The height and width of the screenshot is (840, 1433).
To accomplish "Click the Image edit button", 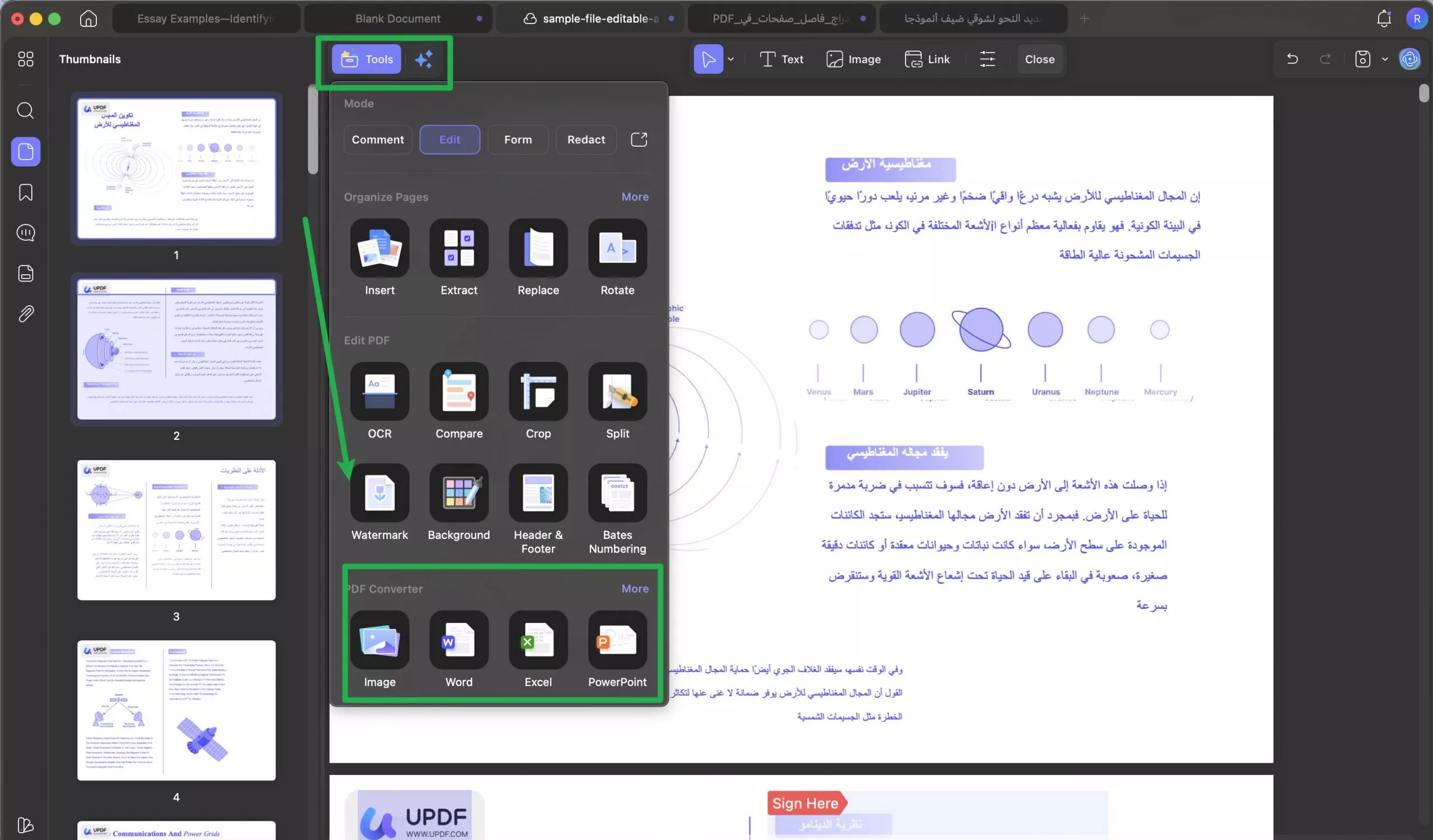I will coord(853,59).
